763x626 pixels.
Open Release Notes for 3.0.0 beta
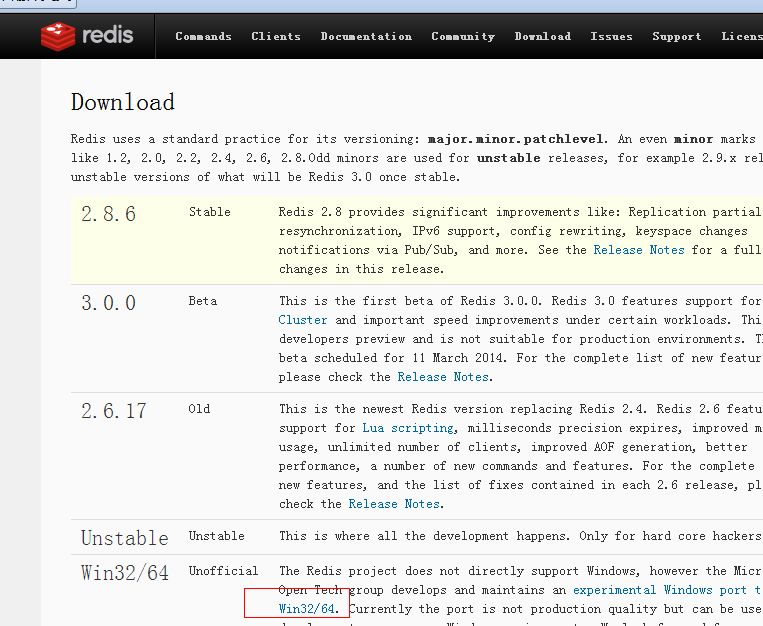point(443,377)
